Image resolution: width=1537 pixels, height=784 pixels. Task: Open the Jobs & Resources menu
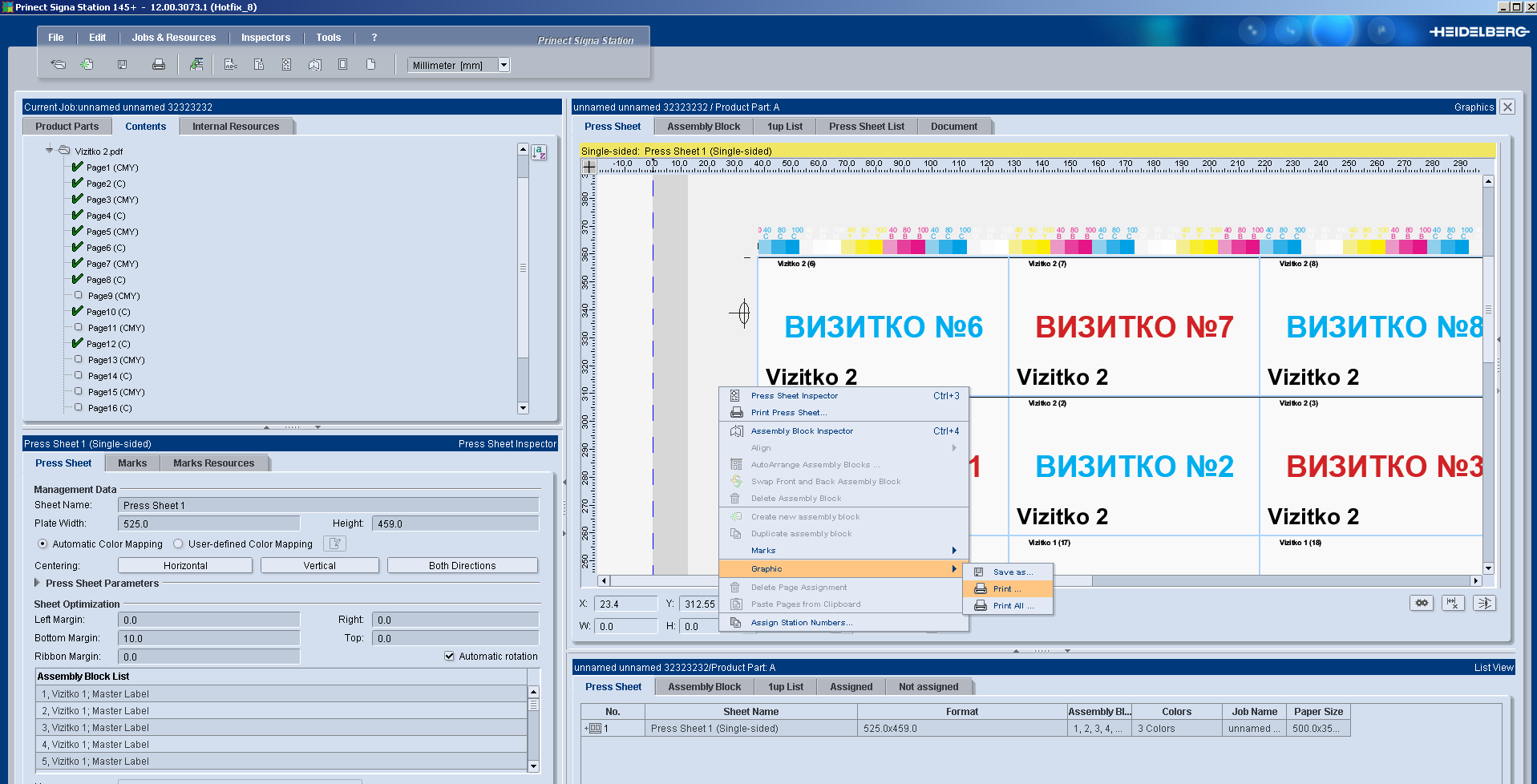(x=174, y=38)
